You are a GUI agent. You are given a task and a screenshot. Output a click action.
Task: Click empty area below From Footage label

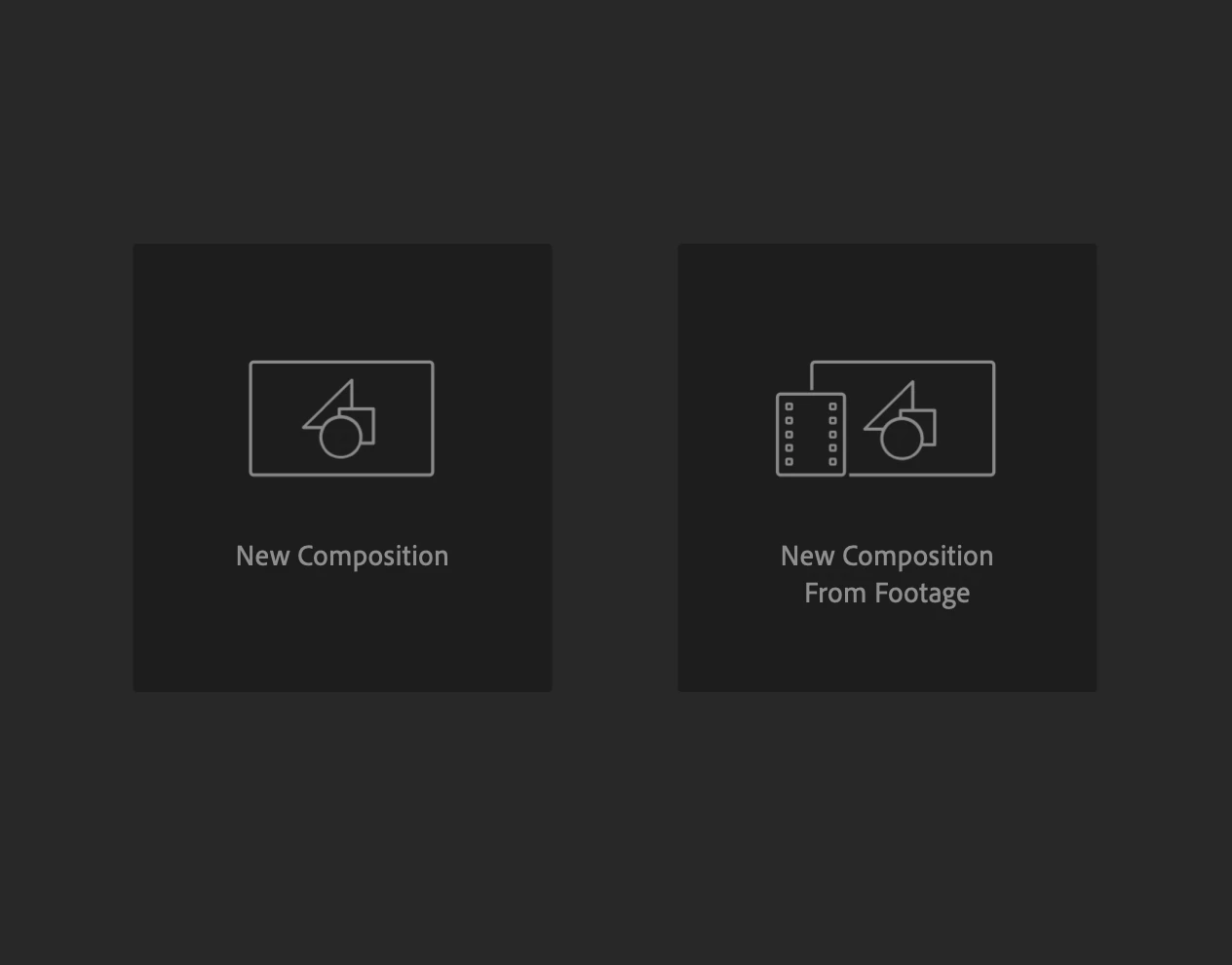tap(887, 651)
